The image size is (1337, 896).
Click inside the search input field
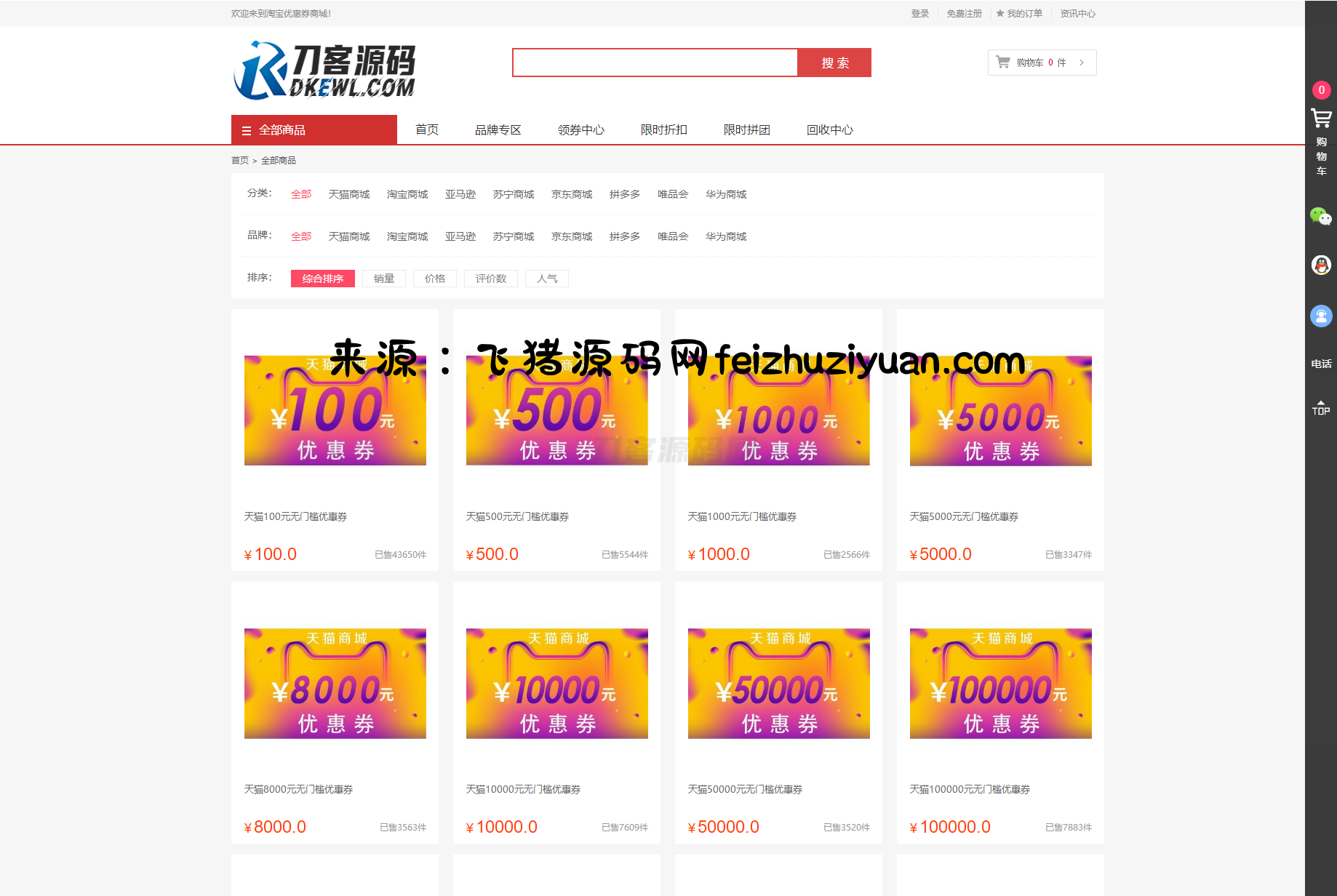point(655,63)
